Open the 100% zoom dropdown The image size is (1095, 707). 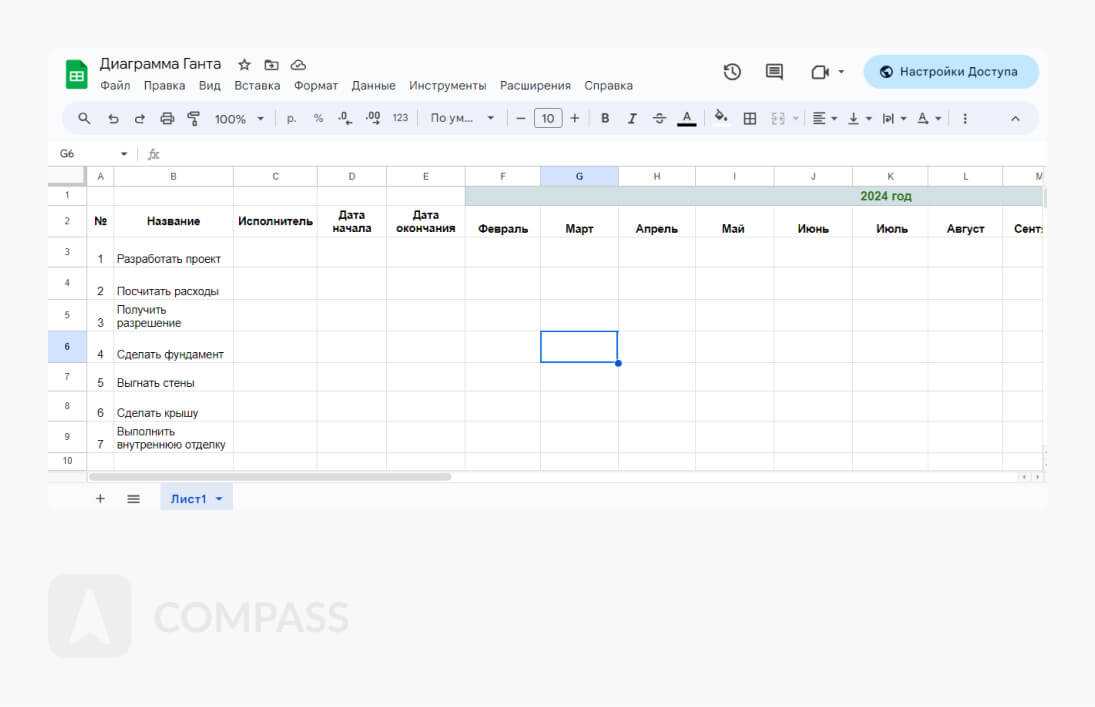[x=239, y=119]
